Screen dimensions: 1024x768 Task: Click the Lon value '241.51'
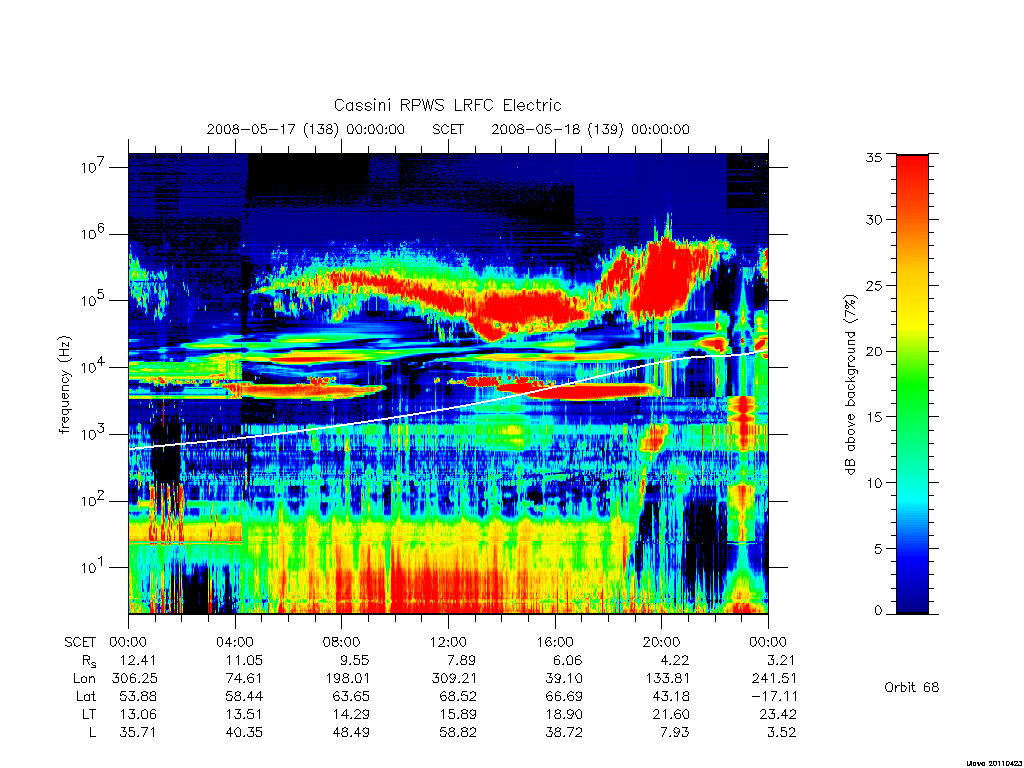pos(774,679)
